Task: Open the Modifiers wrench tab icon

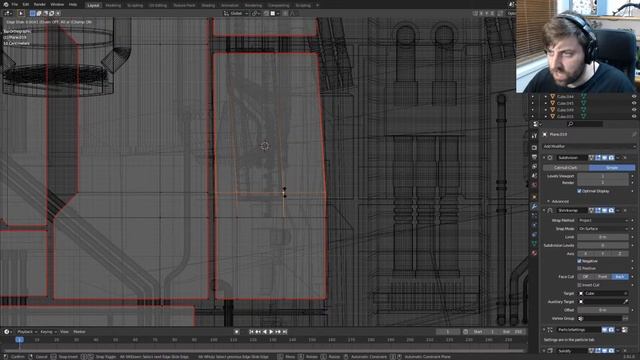Action: (x=534, y=207)
